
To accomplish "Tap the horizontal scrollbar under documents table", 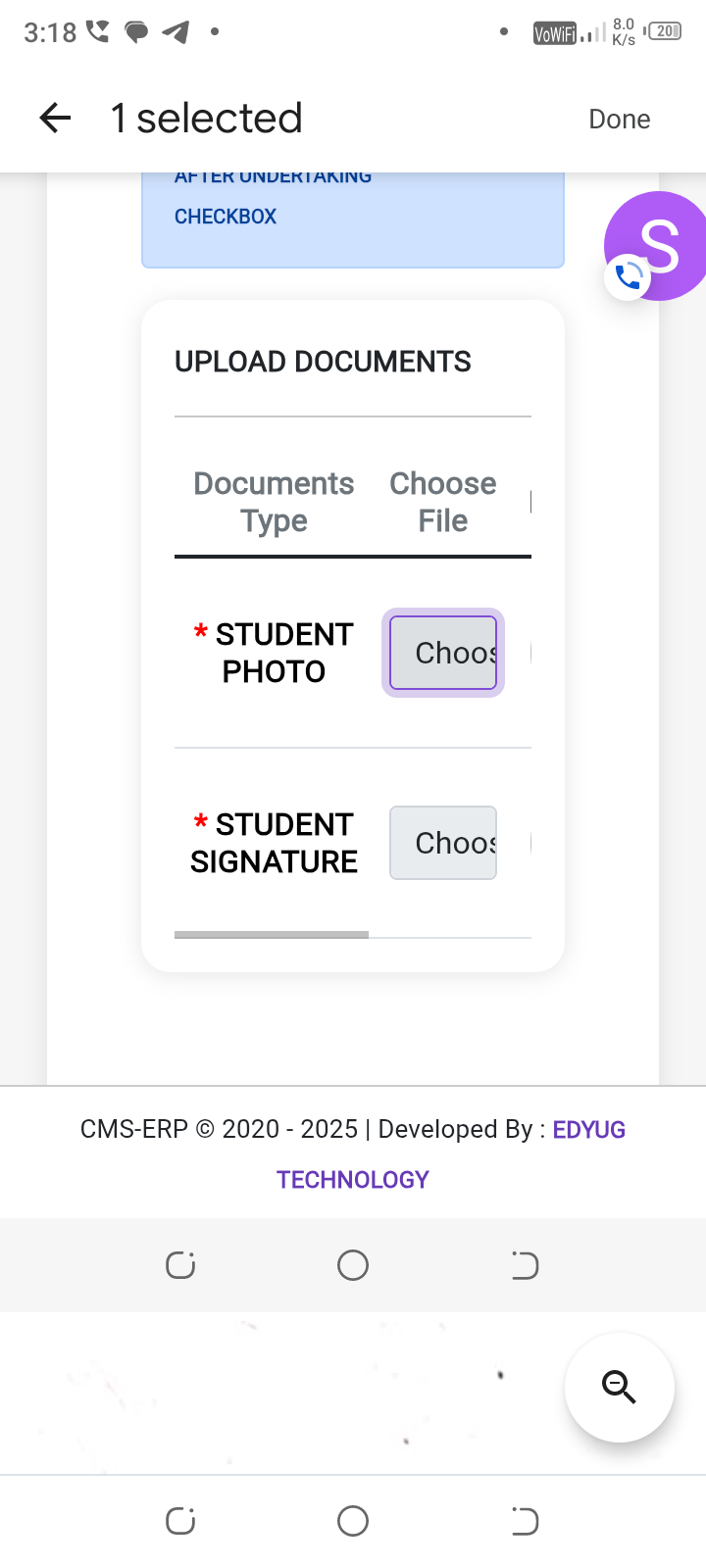I will click(272, 935).
